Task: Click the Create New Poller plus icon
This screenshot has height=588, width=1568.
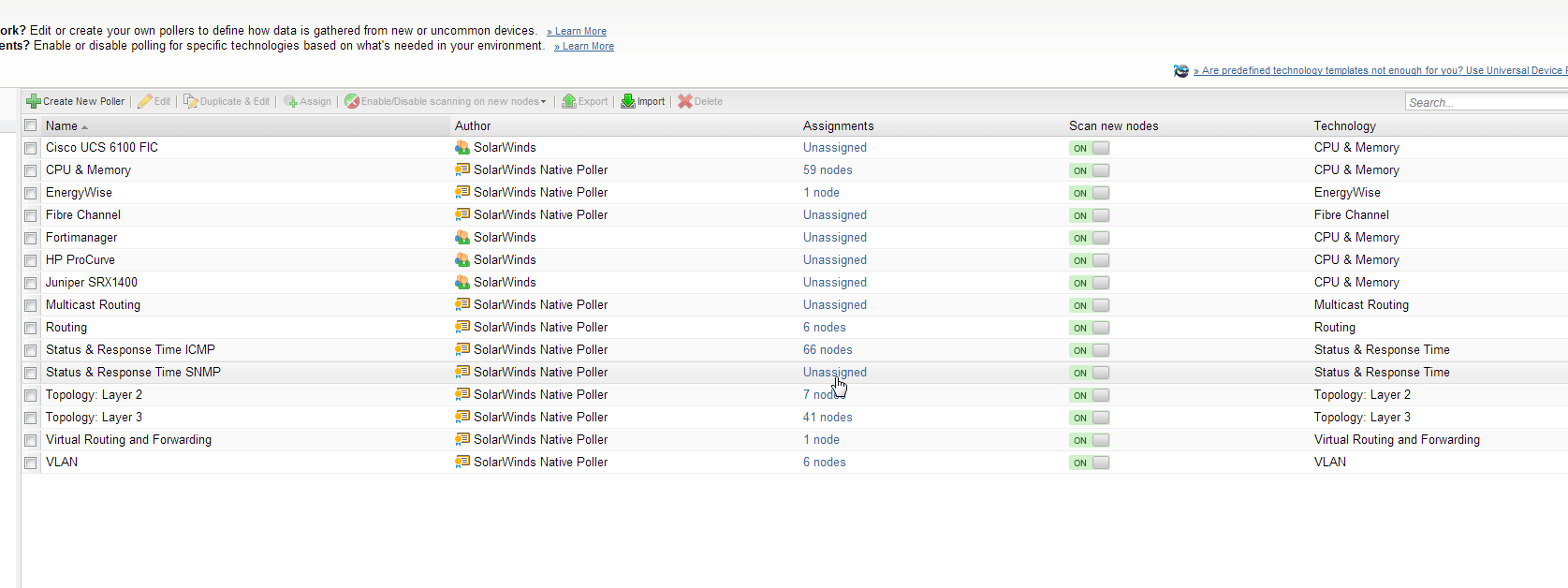Action: point(34,101)
